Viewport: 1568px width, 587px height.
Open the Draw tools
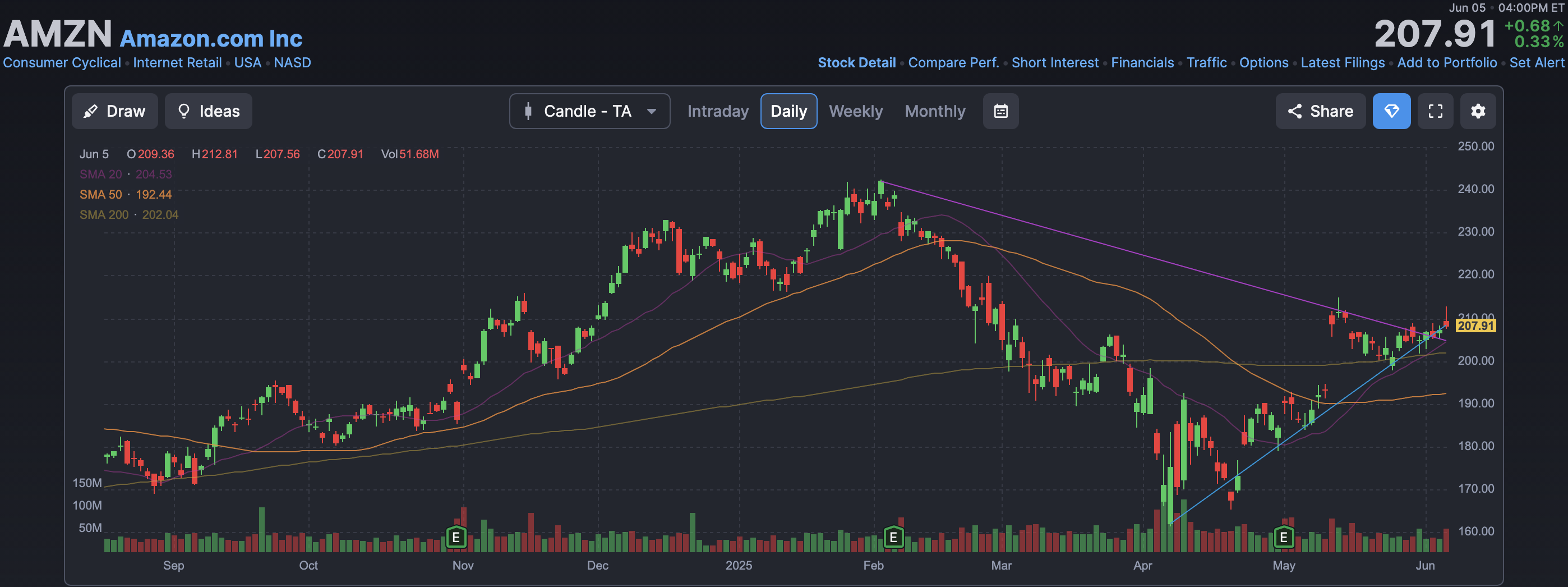(x=114, y=111)
